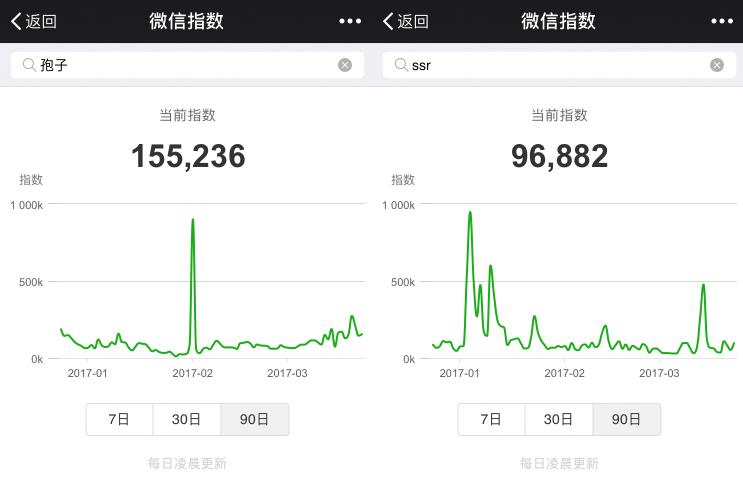Screen dimensions: 743x497
Task: Select the 7日 range for ssr
Action: coord(491,419)
